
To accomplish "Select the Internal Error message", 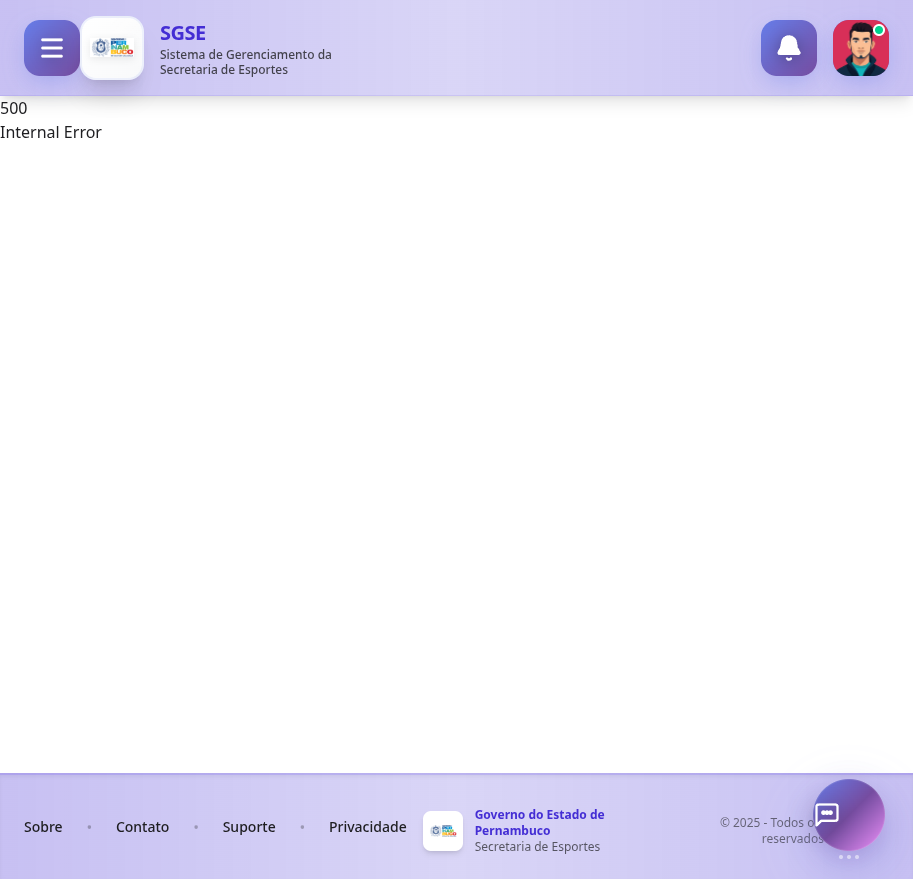I will pos(51,132).
